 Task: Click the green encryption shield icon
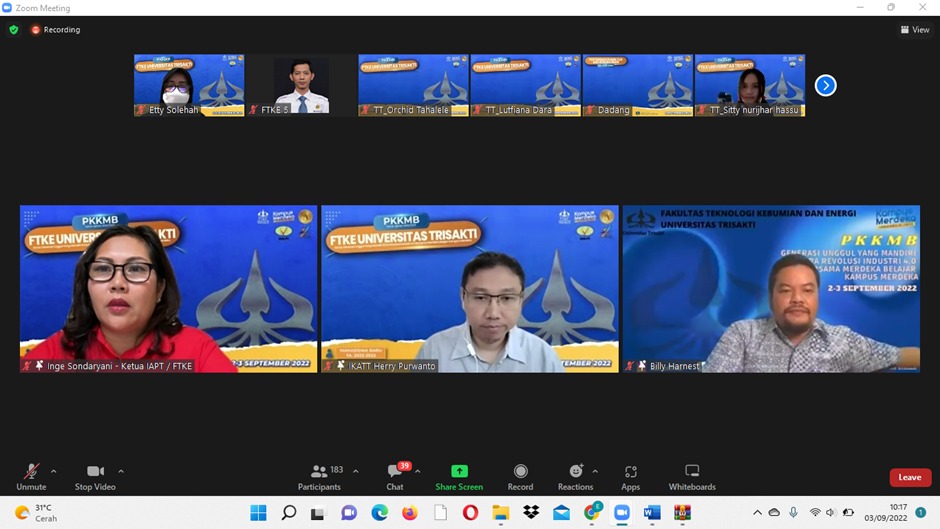[x=14, y=29]
